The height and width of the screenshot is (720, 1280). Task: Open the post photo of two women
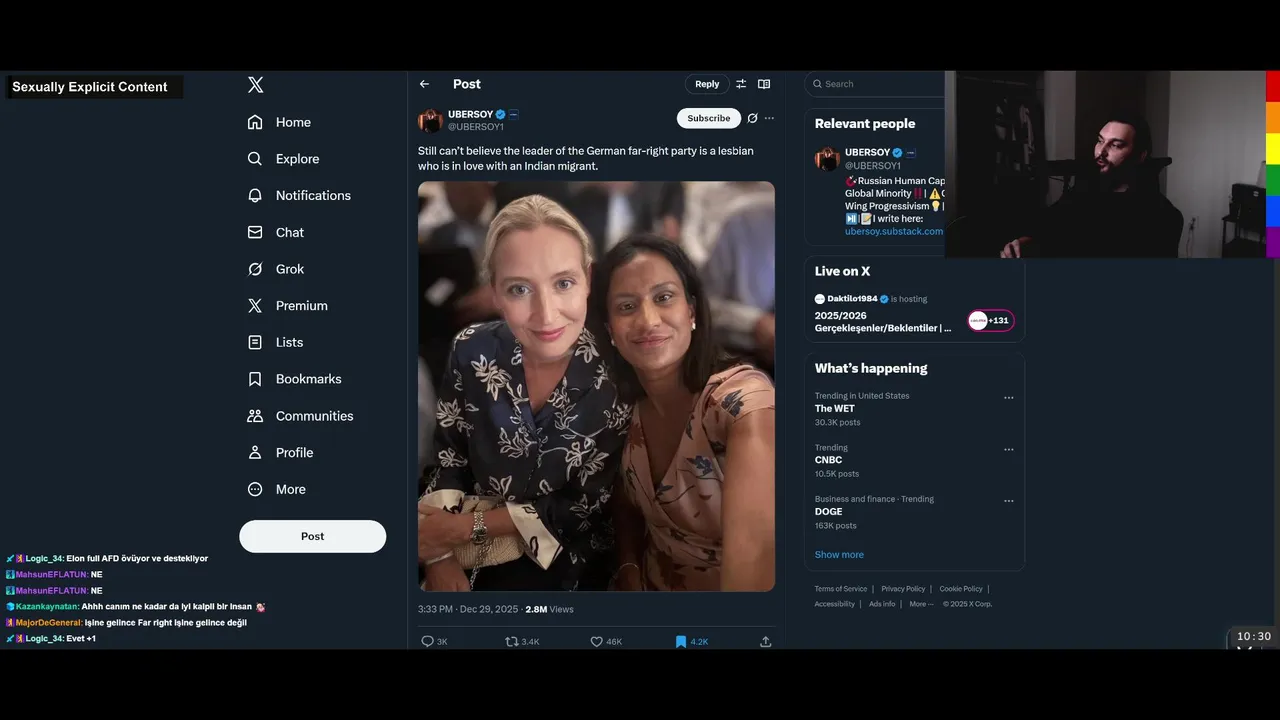596,386
